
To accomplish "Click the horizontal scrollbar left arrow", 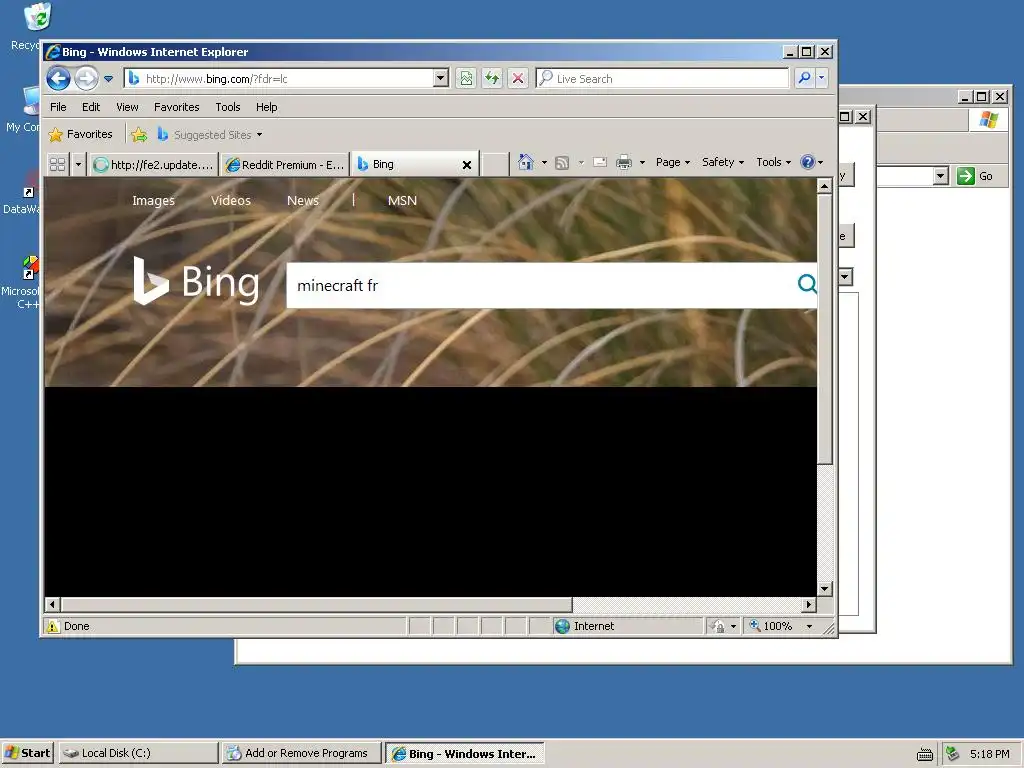I will (x=52, y=604).
